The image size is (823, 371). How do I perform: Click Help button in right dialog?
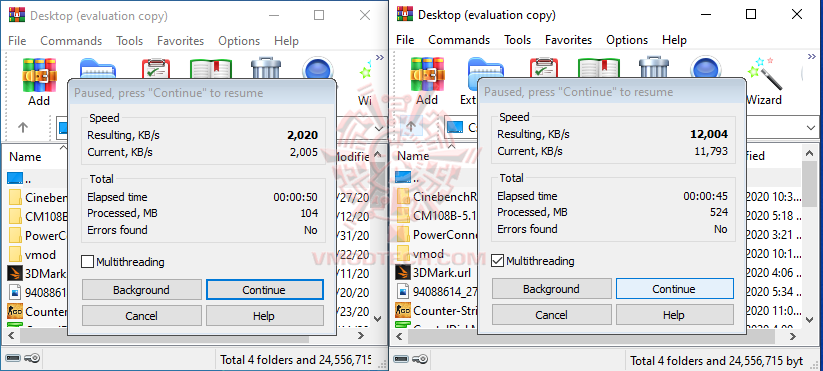(674, 315)
